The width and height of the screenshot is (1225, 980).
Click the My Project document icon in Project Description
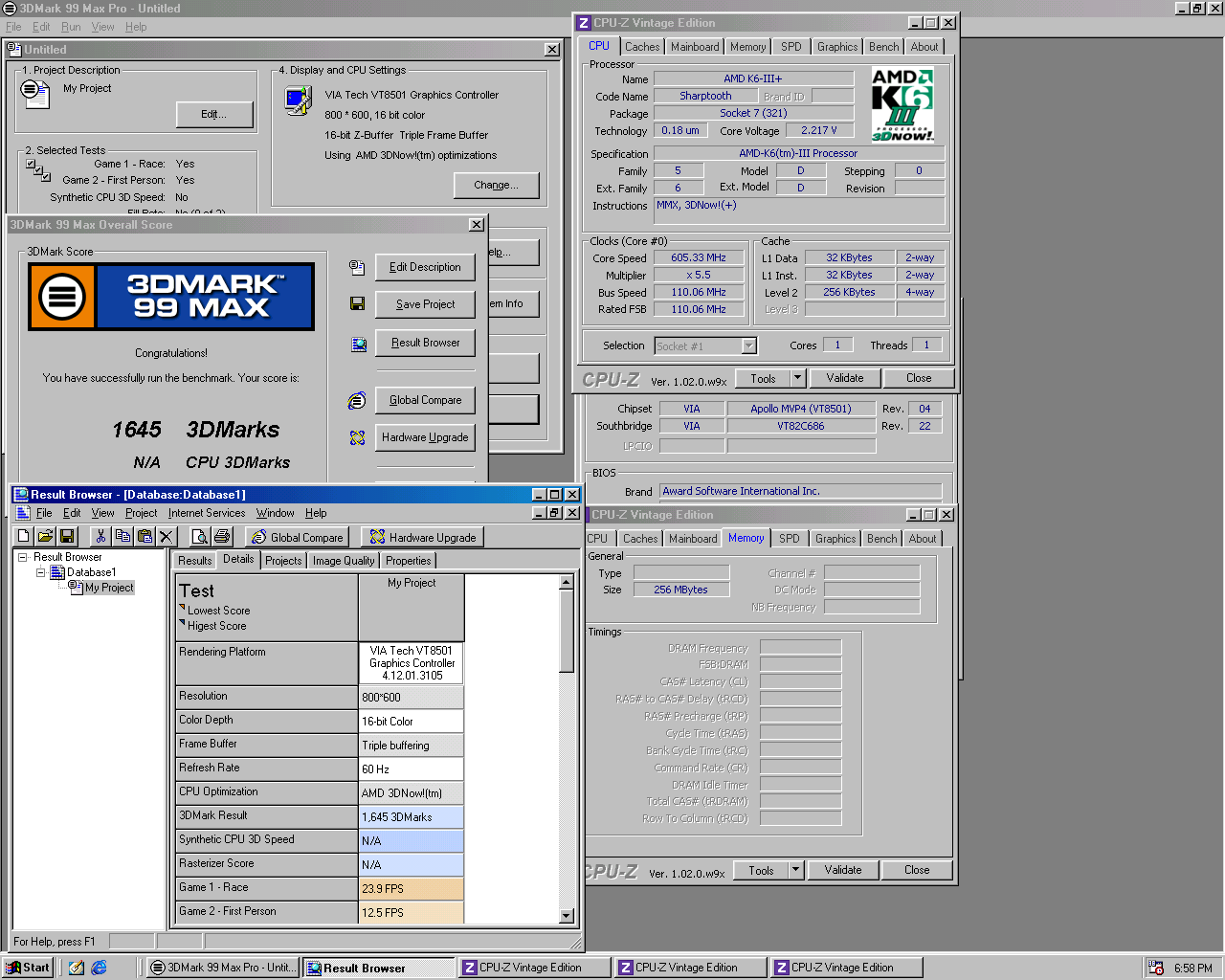[34, 93]
